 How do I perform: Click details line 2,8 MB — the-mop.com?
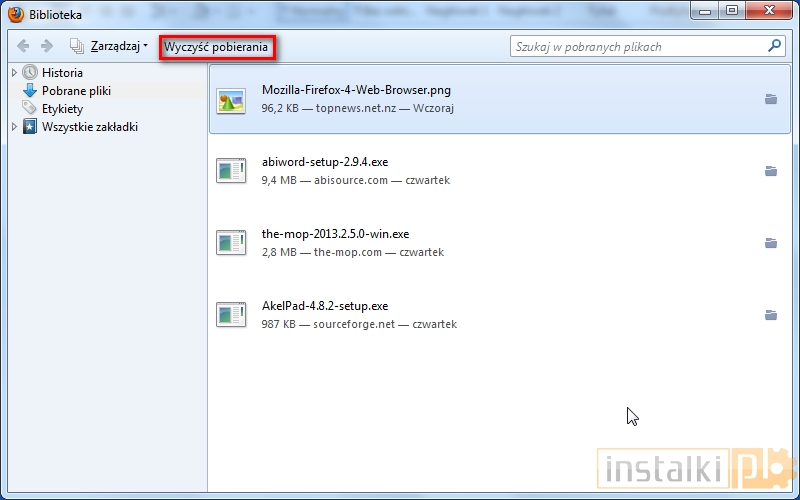click(x=353, y=252)
